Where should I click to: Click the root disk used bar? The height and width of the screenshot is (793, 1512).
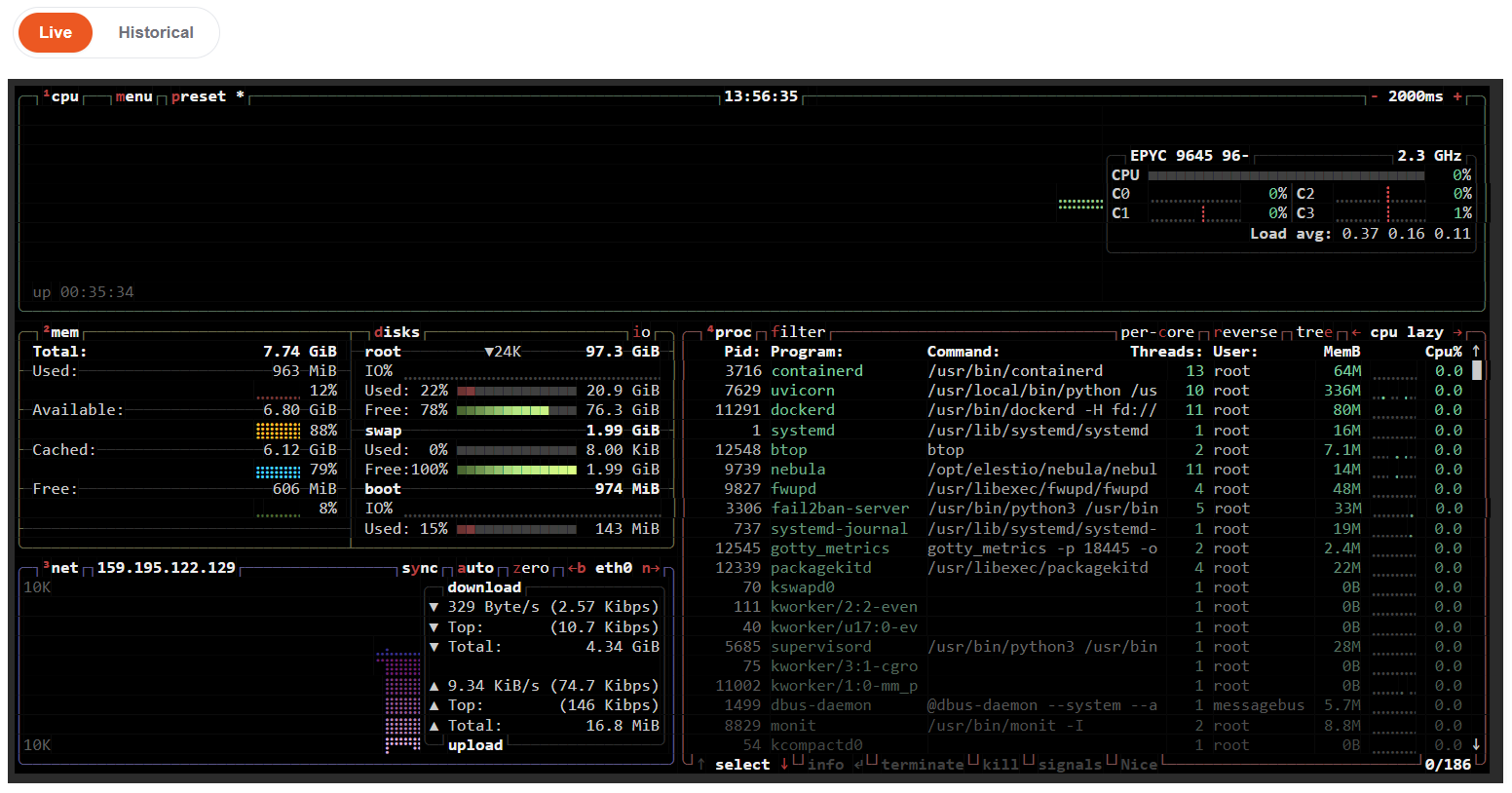[516, 391]
